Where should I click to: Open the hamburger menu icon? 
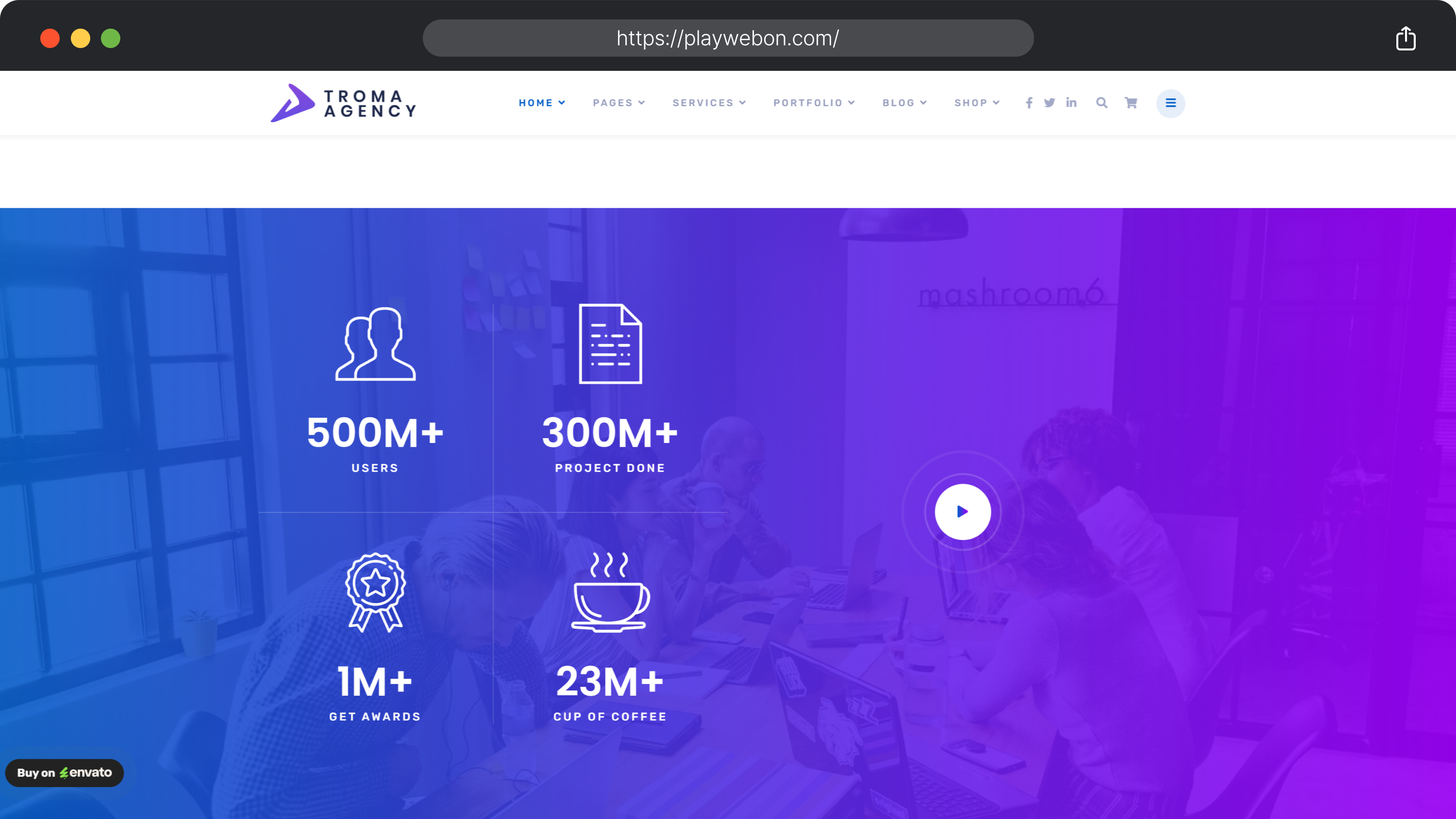coord(1171,103)
